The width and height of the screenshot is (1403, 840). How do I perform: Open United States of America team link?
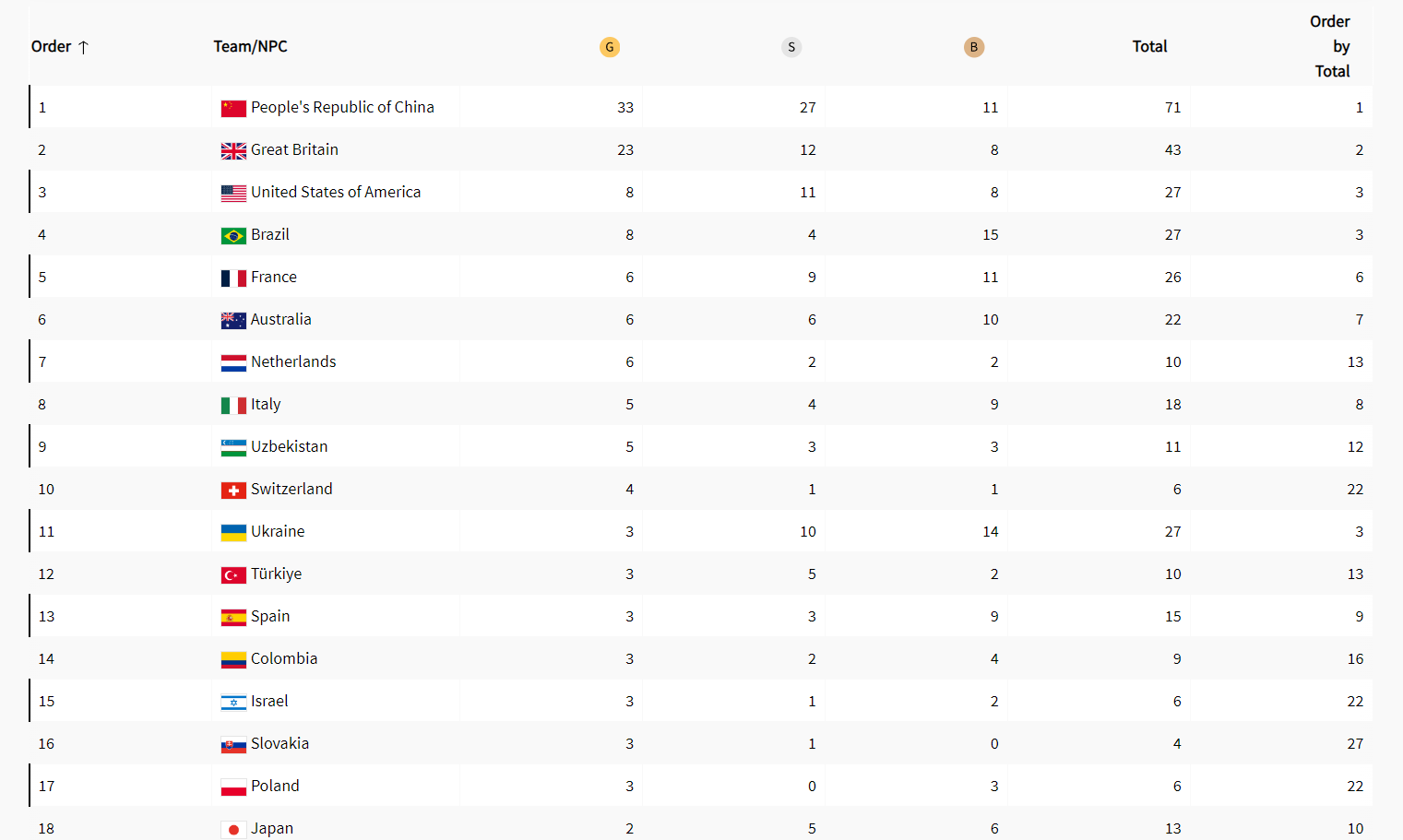[x=336, y=192]
